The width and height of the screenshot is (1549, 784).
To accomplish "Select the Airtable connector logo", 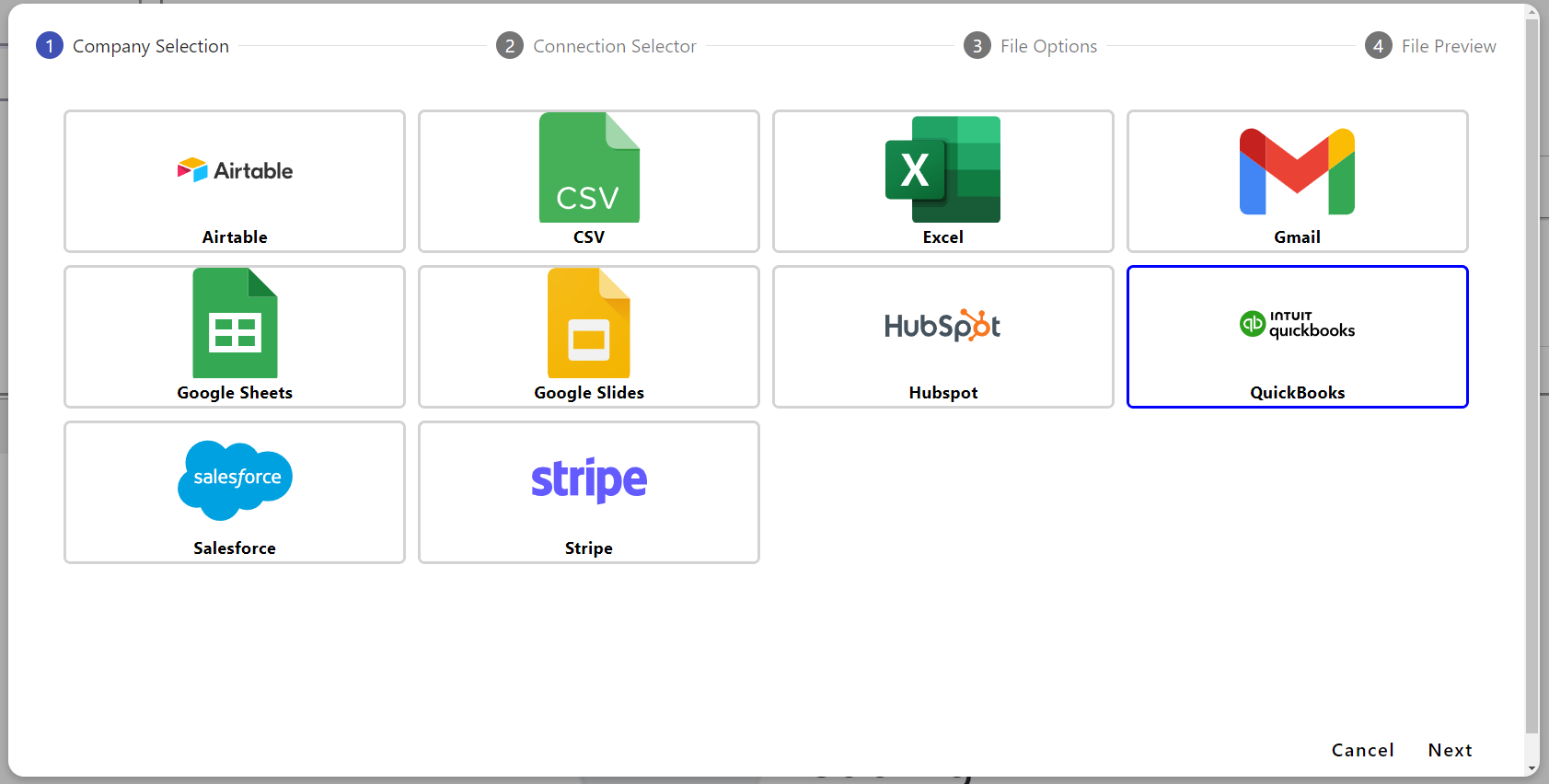I will point(235,170).
